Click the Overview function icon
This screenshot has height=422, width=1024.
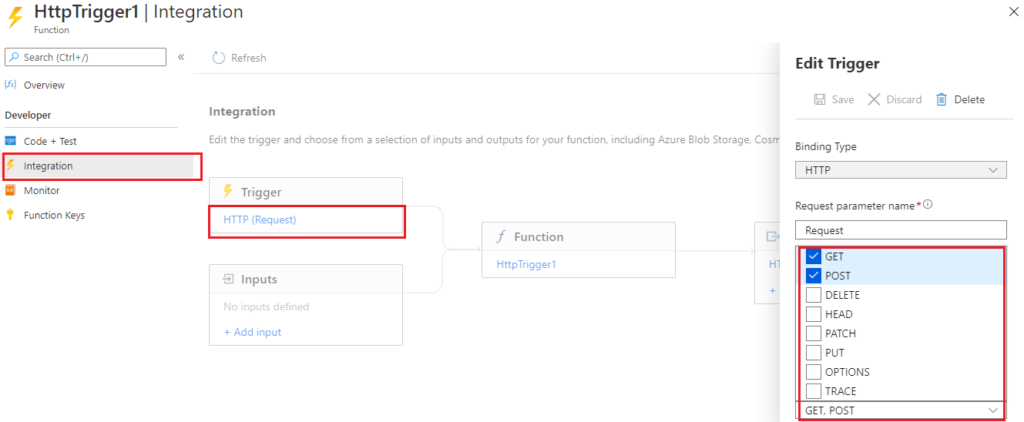(10, 85)
